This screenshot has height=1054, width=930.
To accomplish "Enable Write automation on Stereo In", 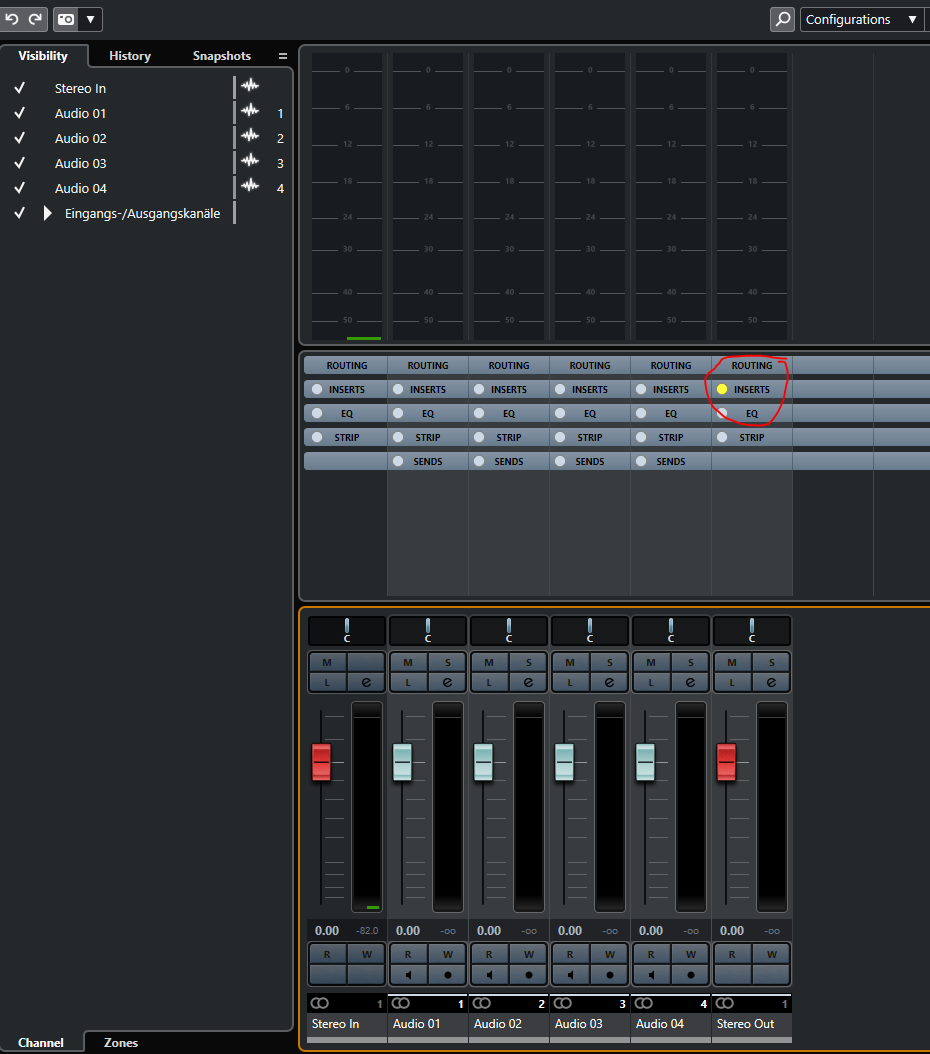I will (x=366, y=954).
